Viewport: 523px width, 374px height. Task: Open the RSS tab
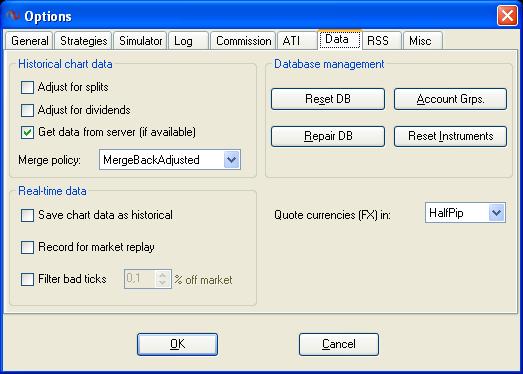[x=382, y=41]
